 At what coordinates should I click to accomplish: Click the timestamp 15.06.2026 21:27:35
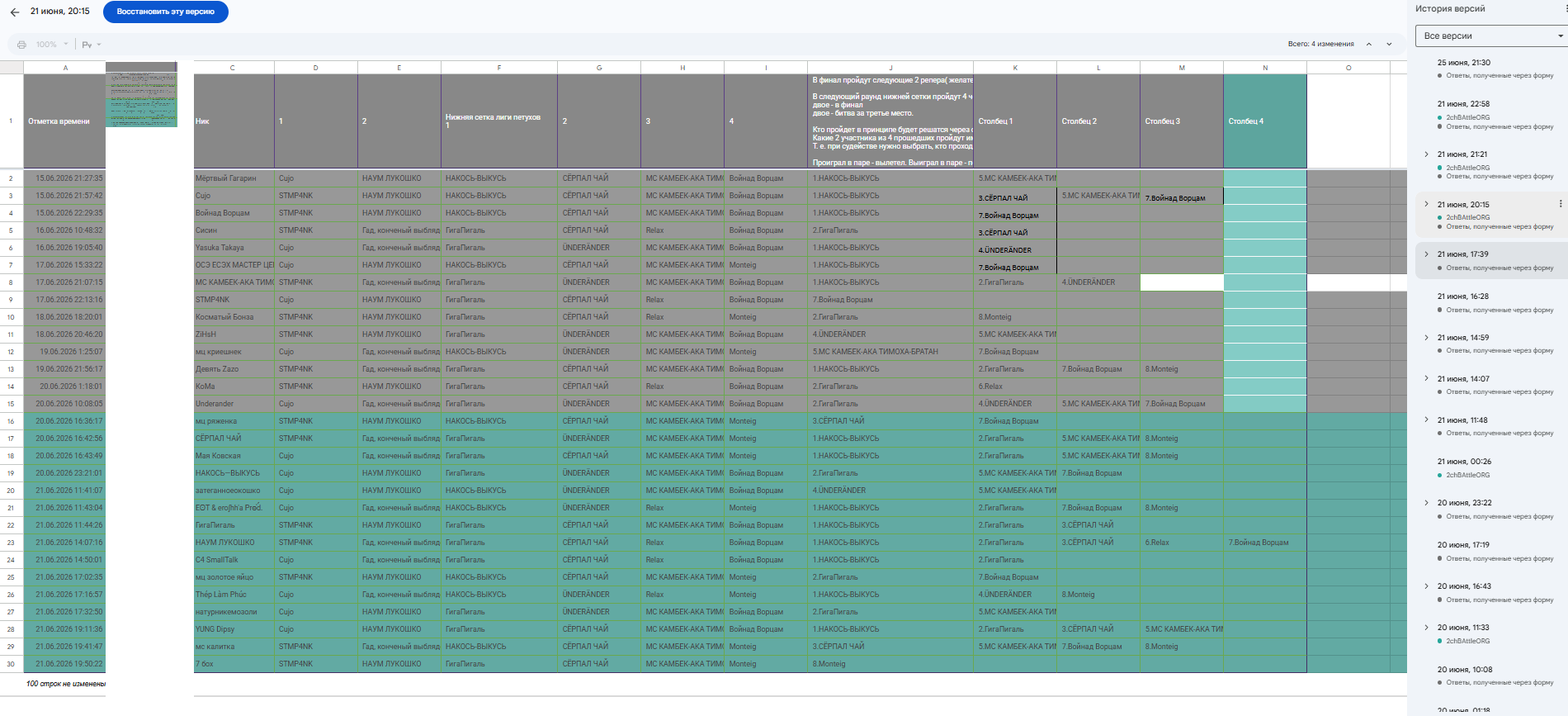coord(64,178)
